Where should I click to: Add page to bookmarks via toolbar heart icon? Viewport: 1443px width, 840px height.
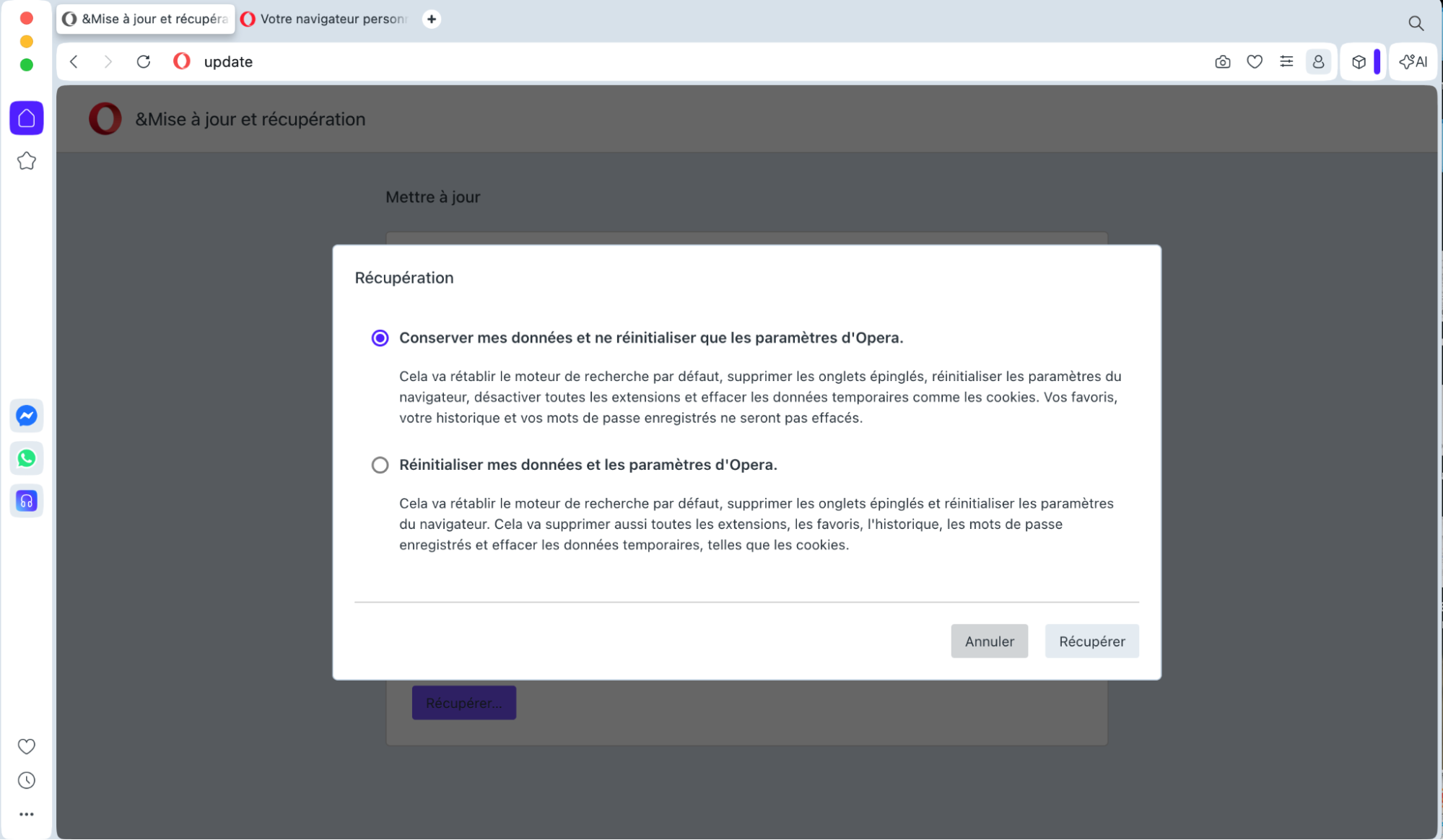(x=1255, y=62)
